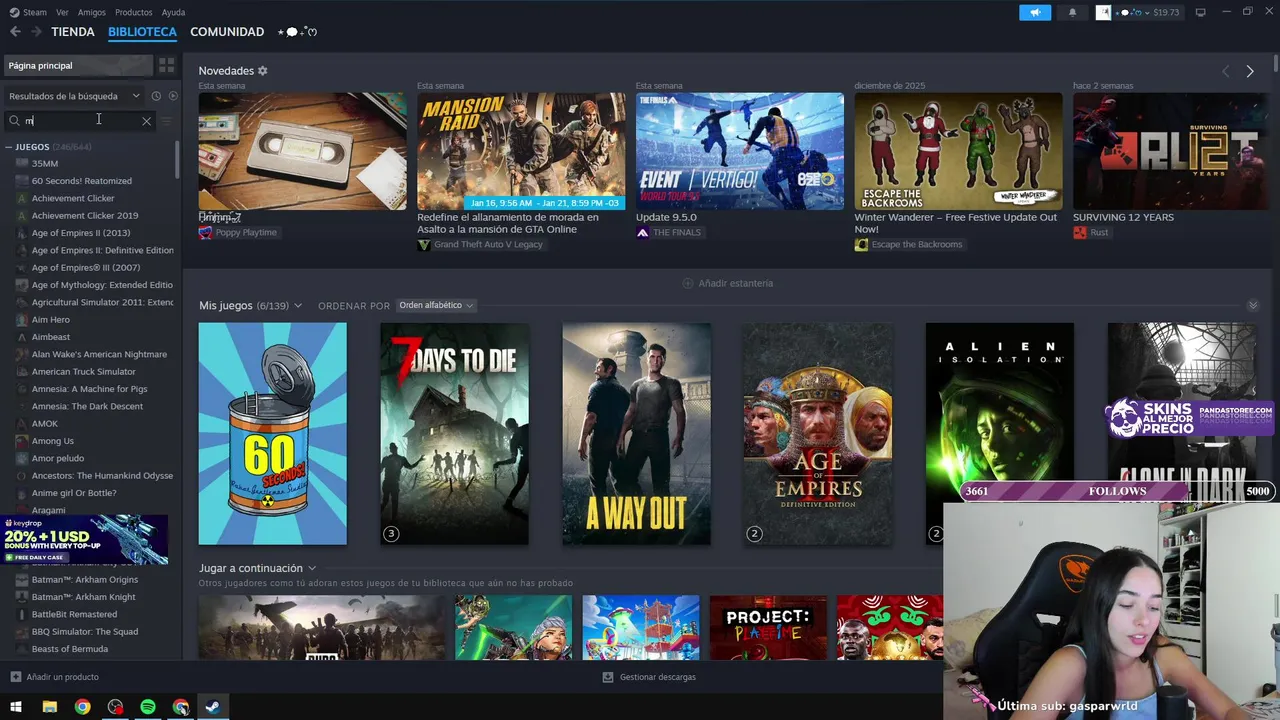Viewport: 1280px width, 720px height.
Task: Click the profile avatar in top bar
Action: (1103, 12)
